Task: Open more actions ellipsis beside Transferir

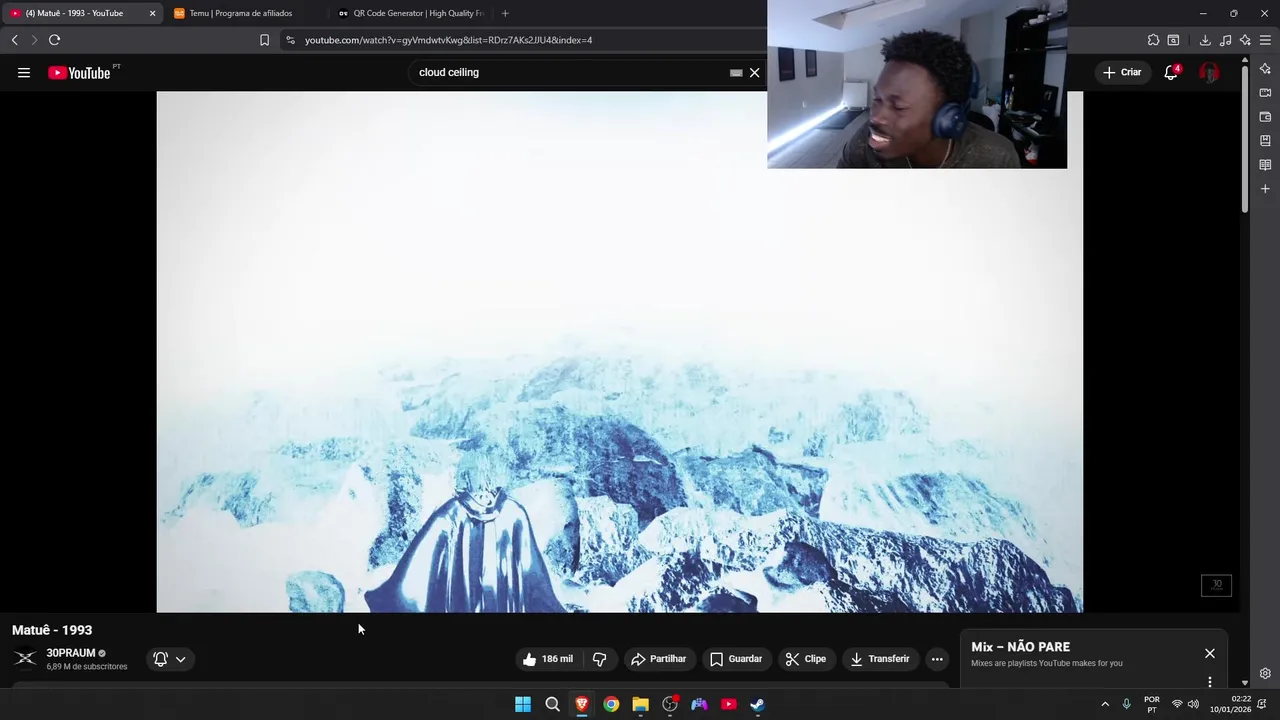Action: tap(937, 659)
